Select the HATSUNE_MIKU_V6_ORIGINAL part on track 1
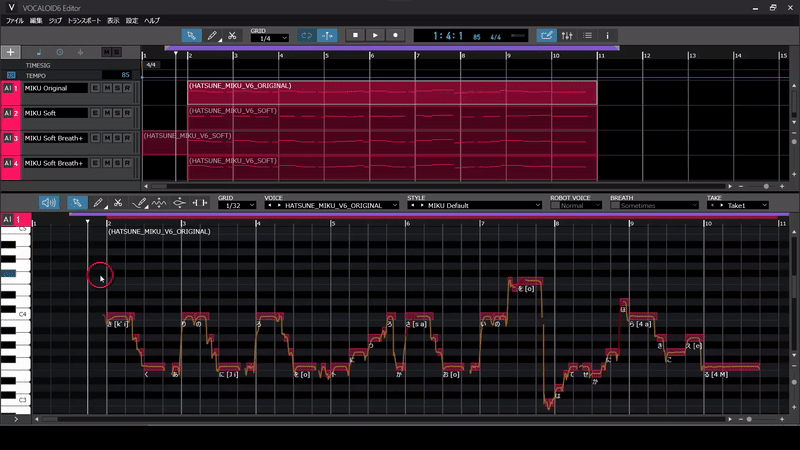Screen dimensions: 800x450 392,92
